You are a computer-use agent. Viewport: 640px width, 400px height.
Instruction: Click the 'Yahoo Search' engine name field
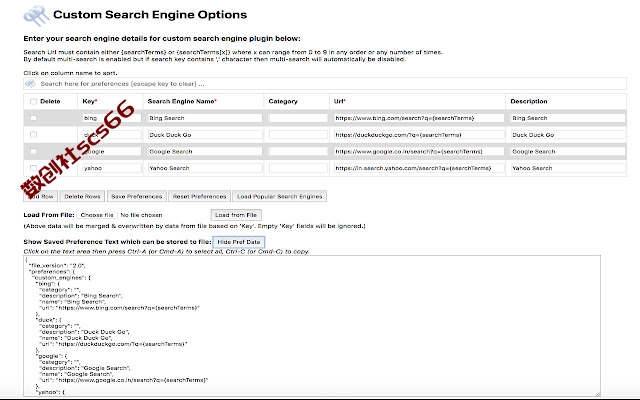(x=205, y=168)
